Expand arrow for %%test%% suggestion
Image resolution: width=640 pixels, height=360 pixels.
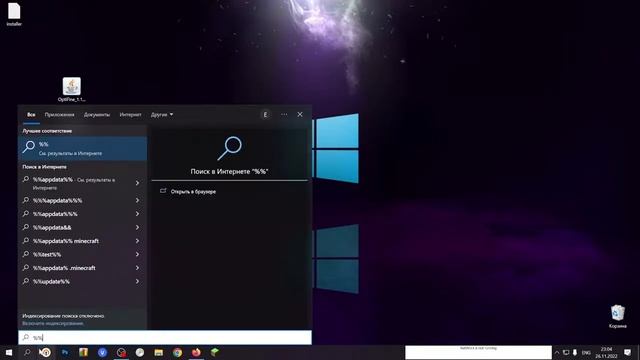click(x=138, y=254)
